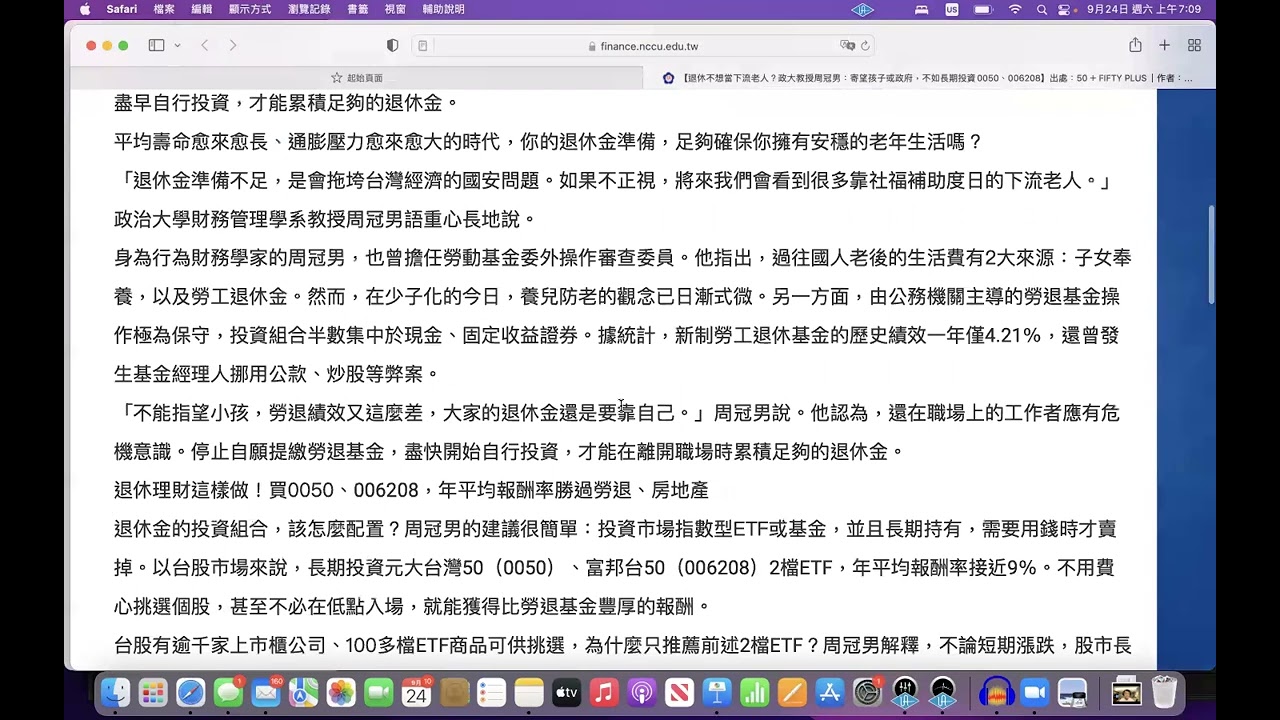1280x720 pixels.
Task: Open the Safari sidebar panel
Action: pyautogui.click(x=156, y=45)
